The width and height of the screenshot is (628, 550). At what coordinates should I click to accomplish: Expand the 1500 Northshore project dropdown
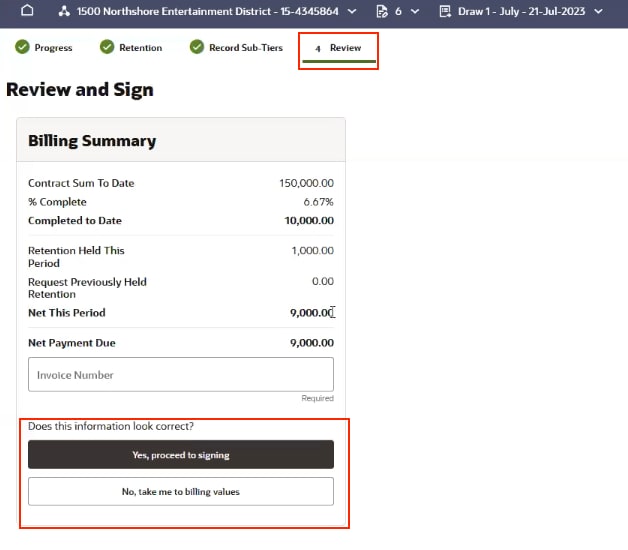coord(352,11)
